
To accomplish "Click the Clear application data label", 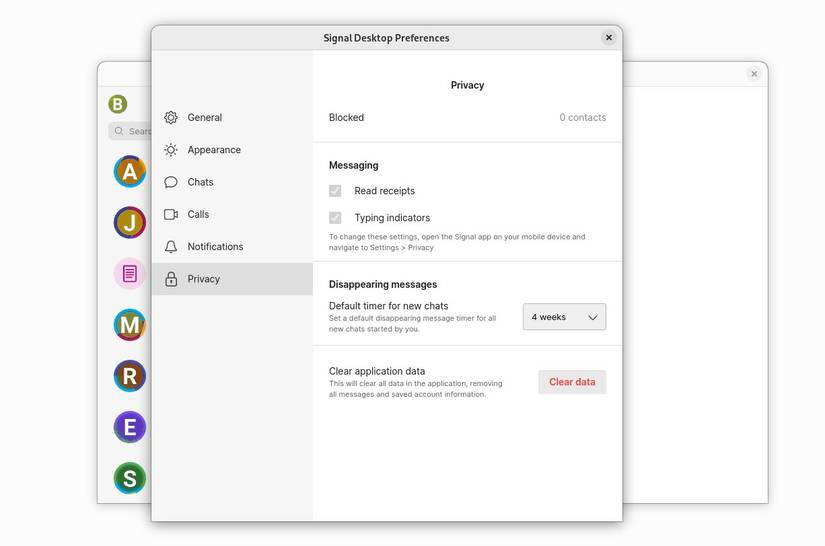I will tap(377, 371).
